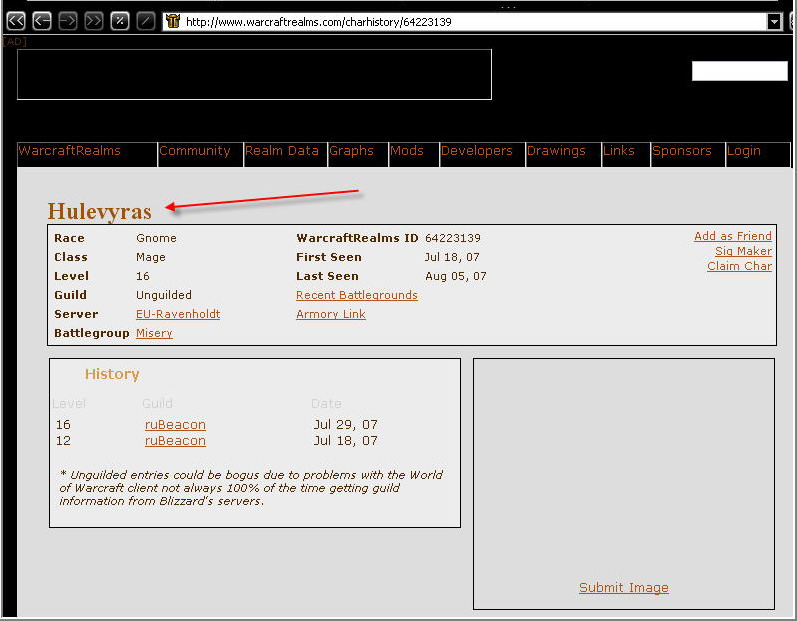Click the Jul 18, 07 date in history table
This screenshot has height=621, width=797.
coord(345,441)
